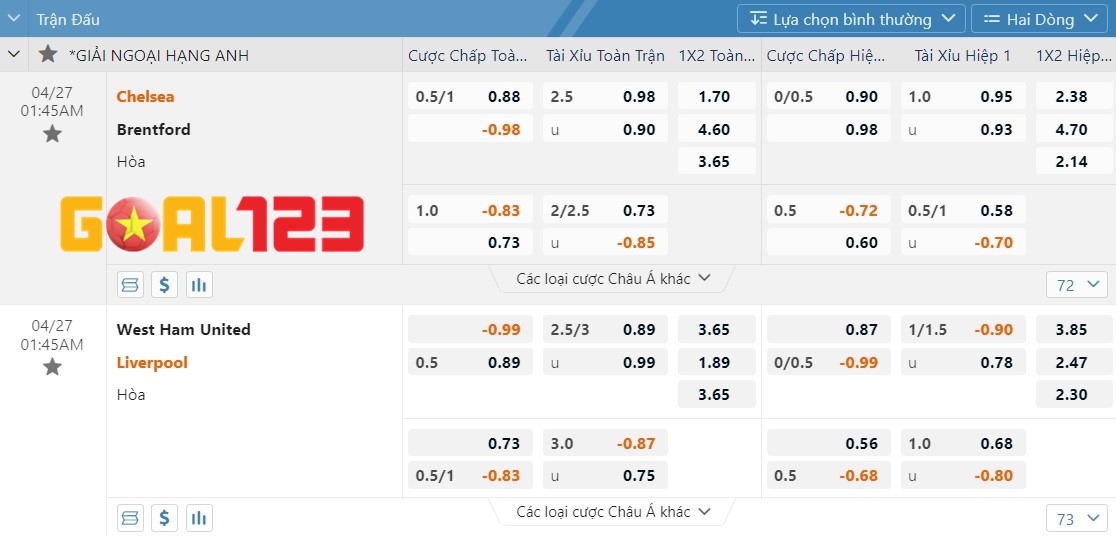1116x536 pixels.
Task: Open the Lựa chọn bình thường dropdown
Action: [x=851, y=19]
